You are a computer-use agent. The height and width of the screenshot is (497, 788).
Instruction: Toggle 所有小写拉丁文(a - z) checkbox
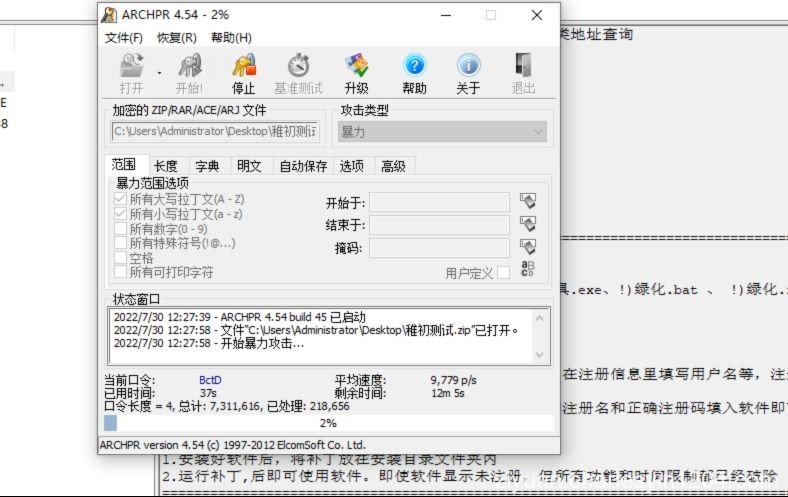[120, 214]
